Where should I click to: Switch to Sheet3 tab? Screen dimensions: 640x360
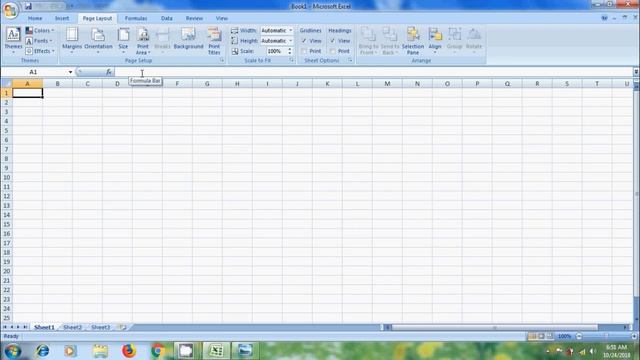click(100, 327)
